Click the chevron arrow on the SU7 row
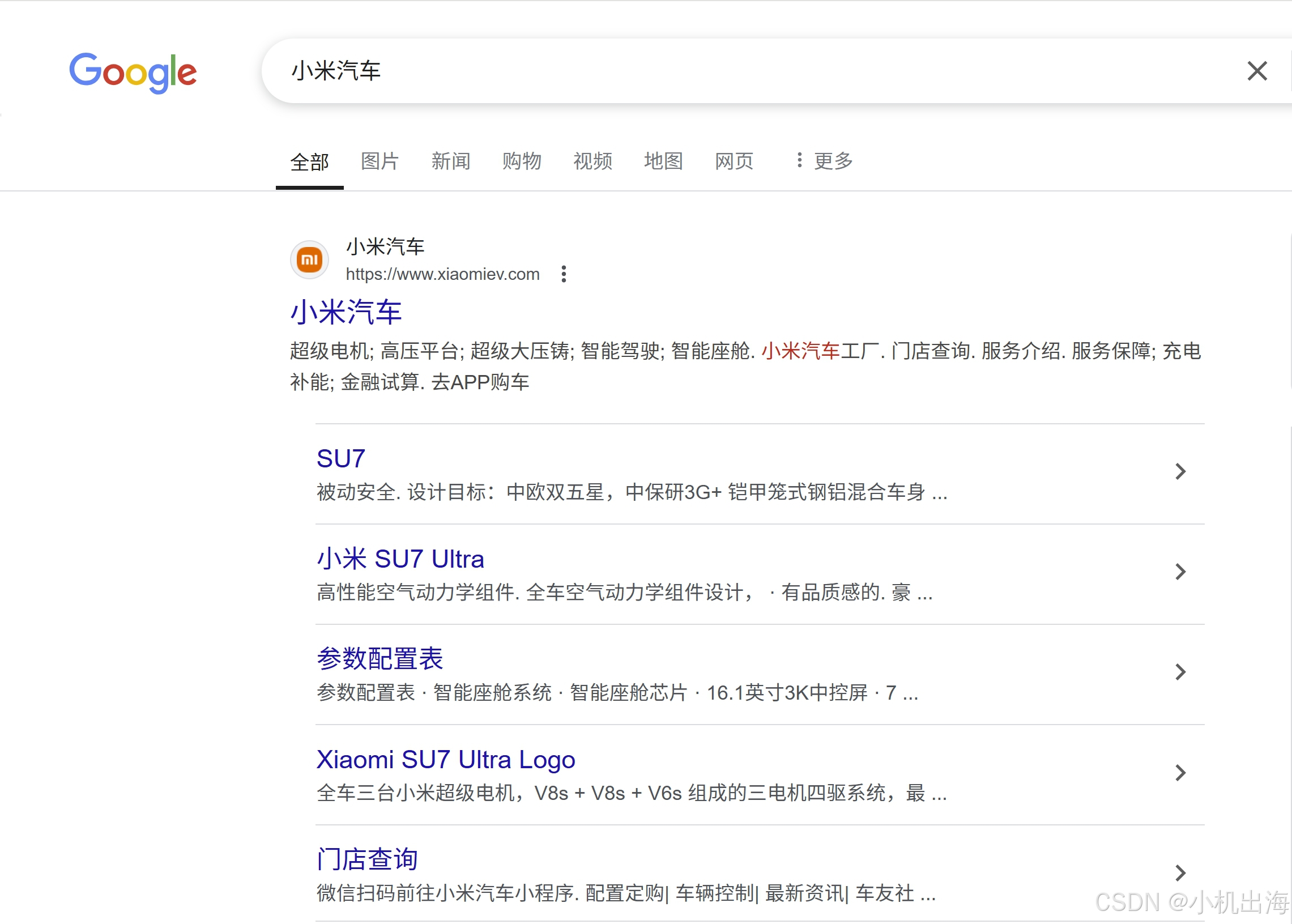1292x924 pixels. pos(1180,471)
